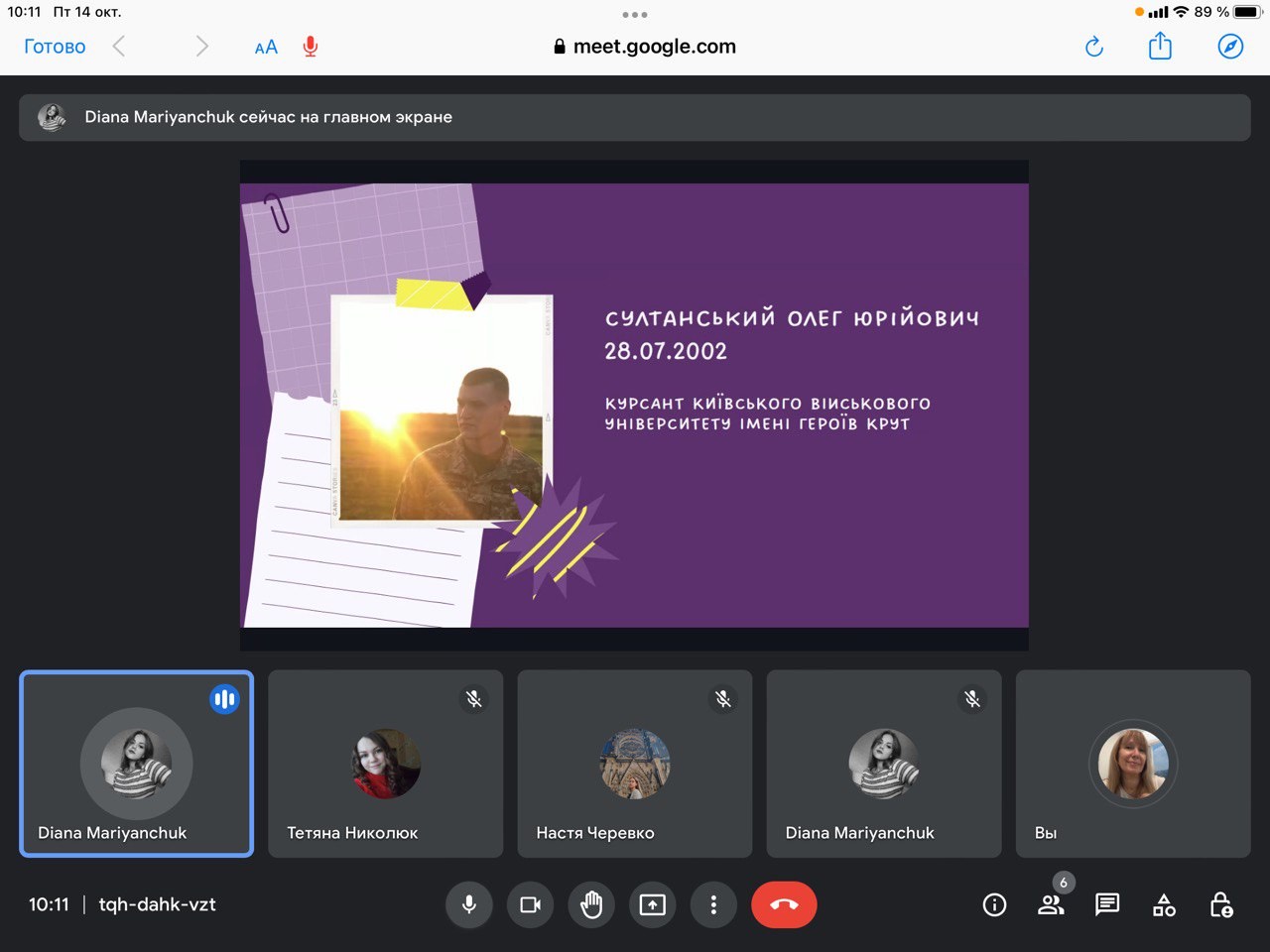Open the Safari share sheet
Image resolution: width=1270 pixels, height=952 pixels.
1160,47
